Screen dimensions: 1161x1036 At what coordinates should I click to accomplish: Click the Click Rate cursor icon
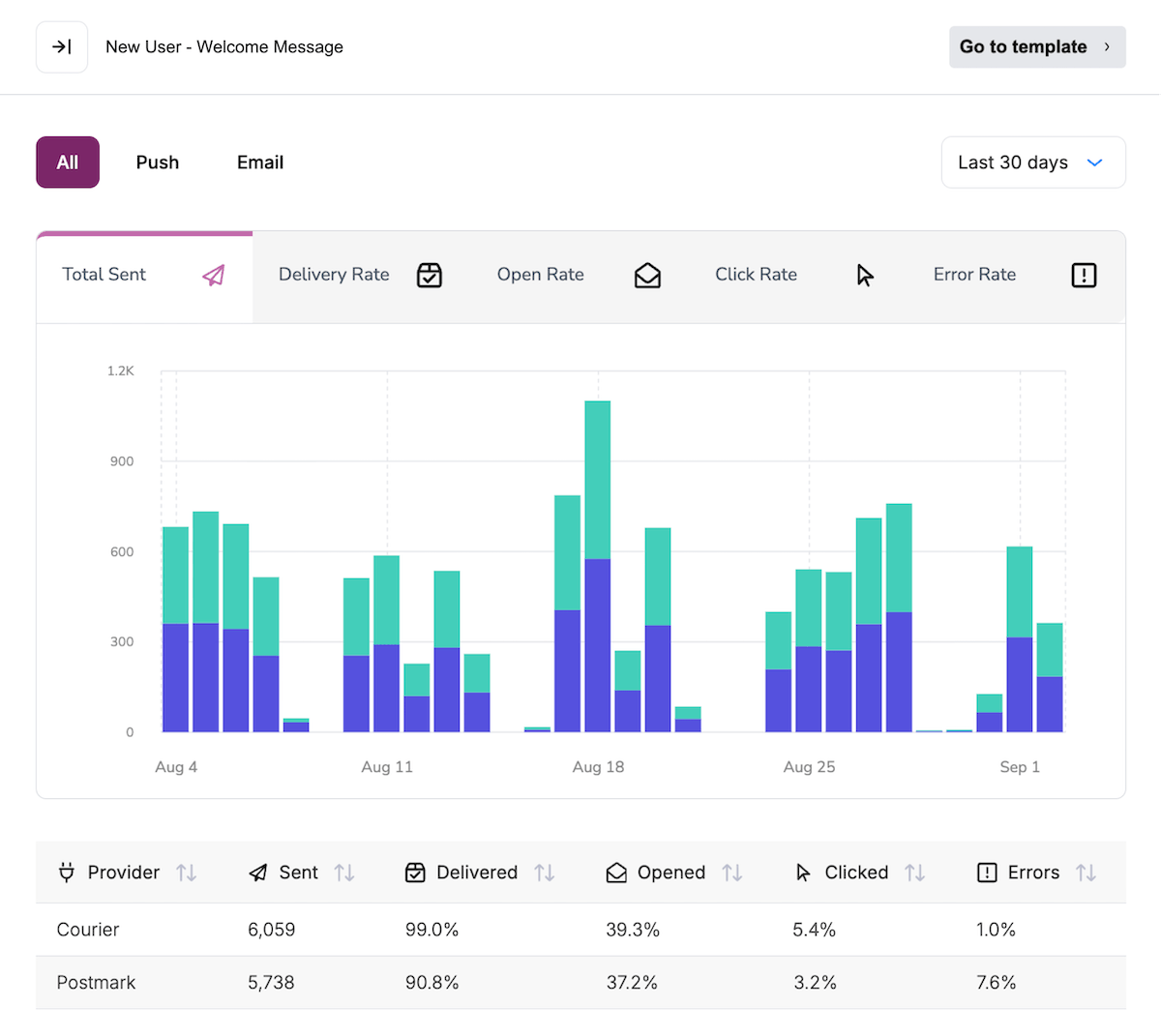[864, 276]
